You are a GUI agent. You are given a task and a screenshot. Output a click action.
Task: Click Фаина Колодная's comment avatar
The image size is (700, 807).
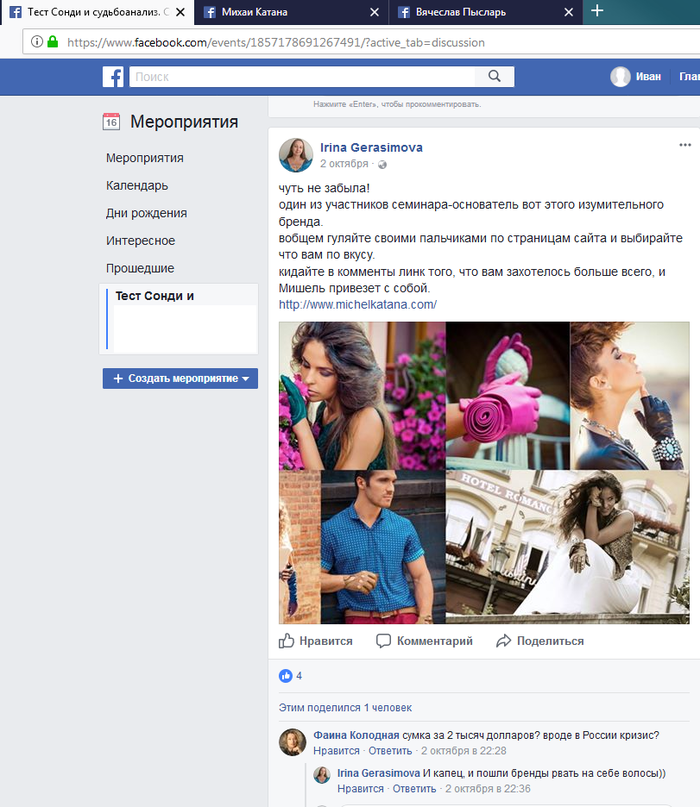293,742
